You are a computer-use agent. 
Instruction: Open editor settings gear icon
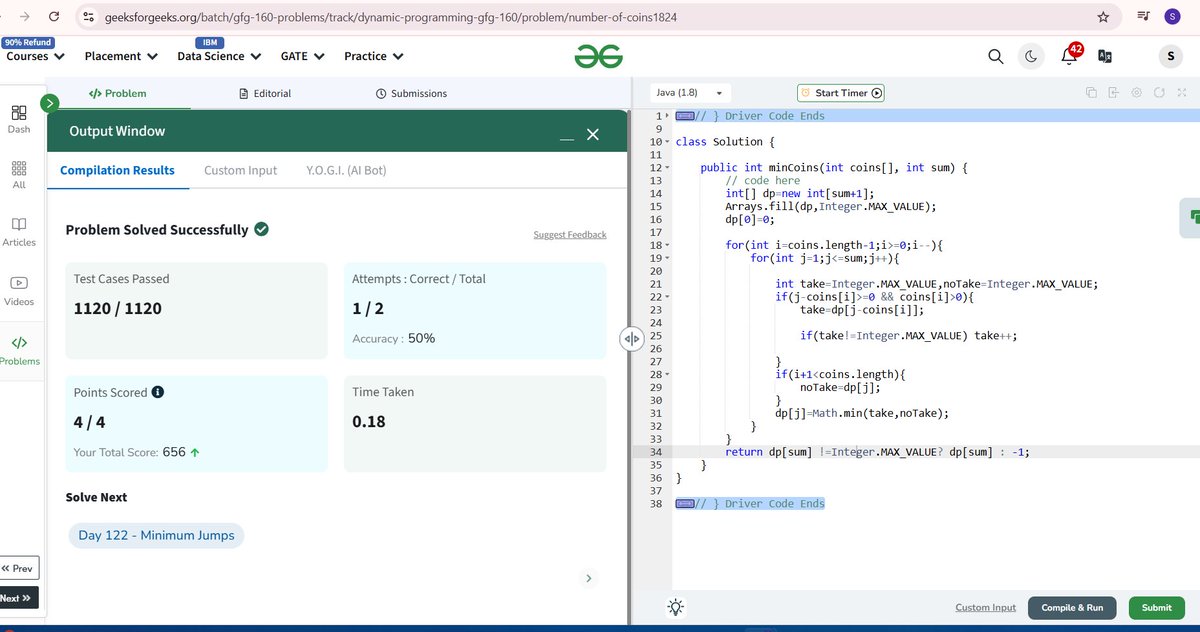point(1137,93)
